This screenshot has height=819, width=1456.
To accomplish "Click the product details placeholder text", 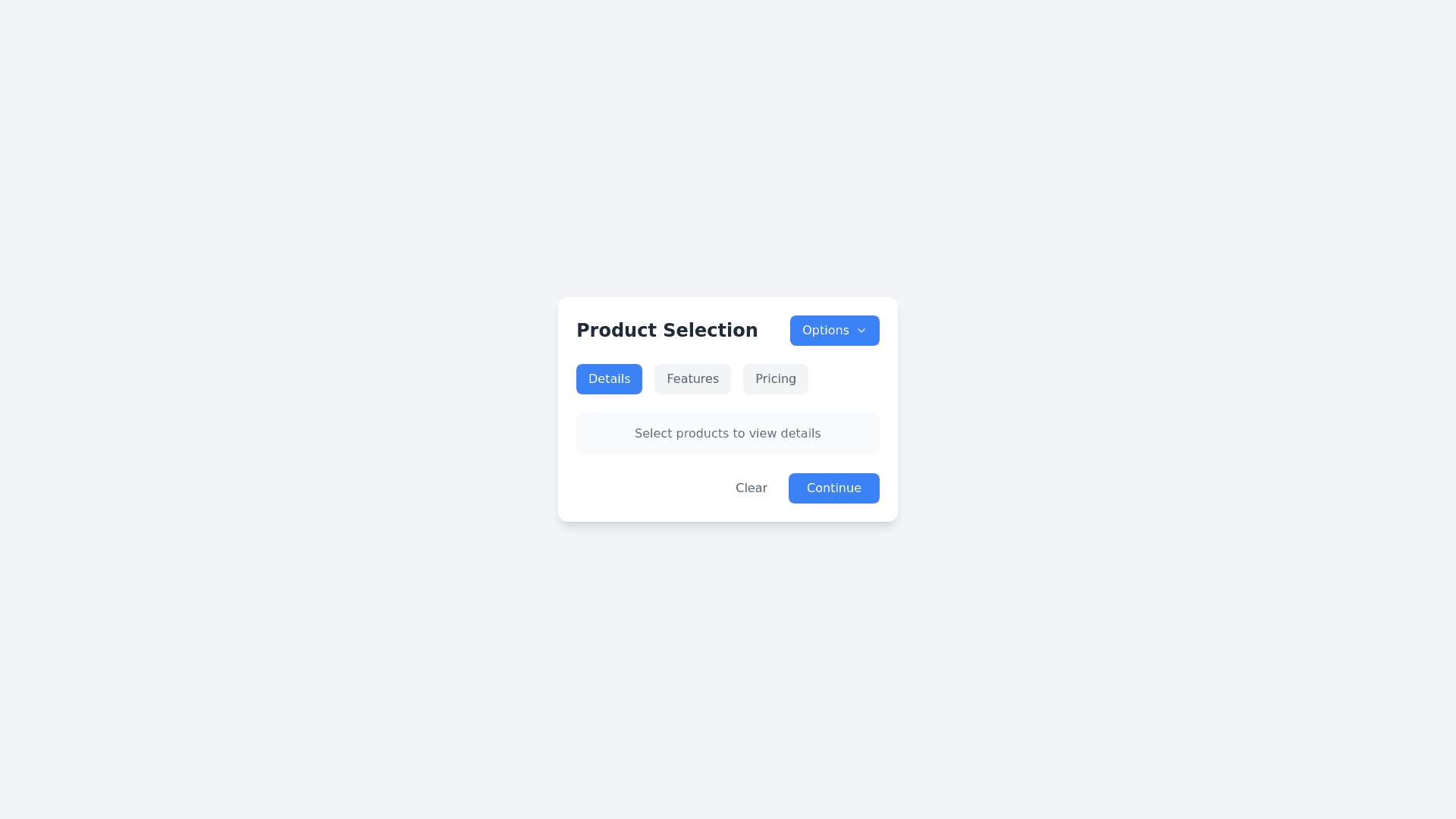I will point(727,434).
